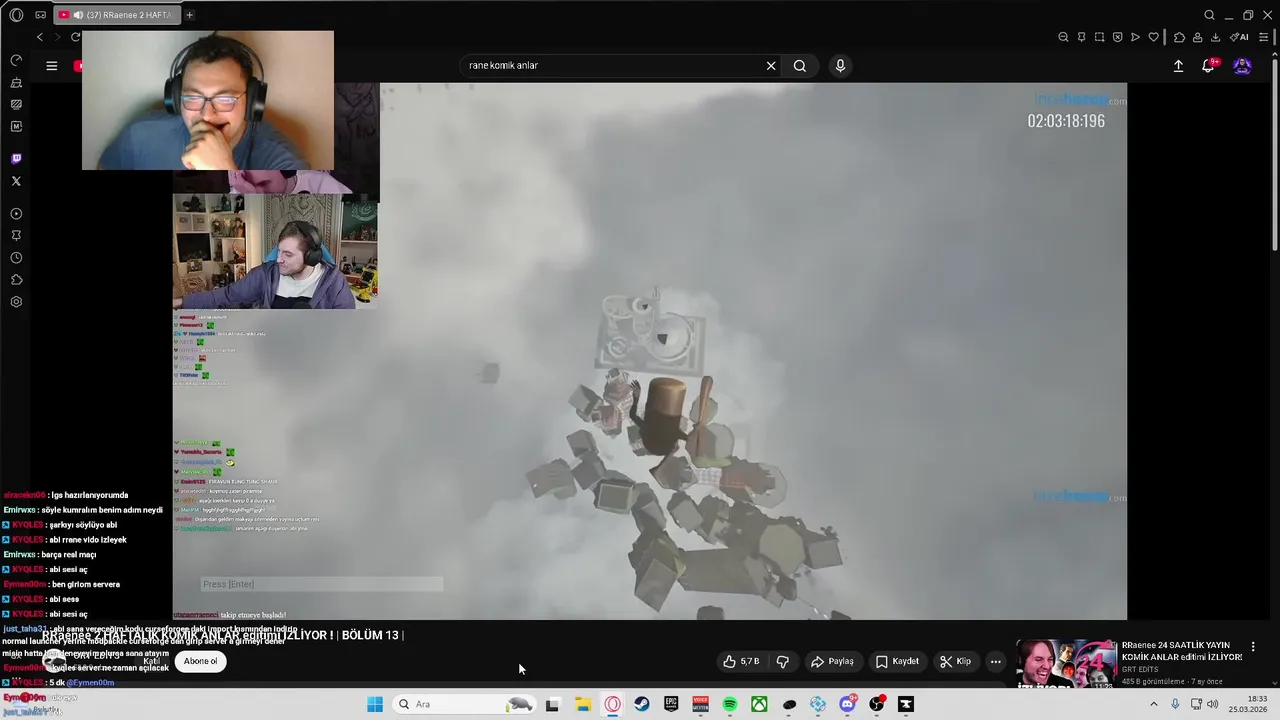Dislike the video

[783, 661]
